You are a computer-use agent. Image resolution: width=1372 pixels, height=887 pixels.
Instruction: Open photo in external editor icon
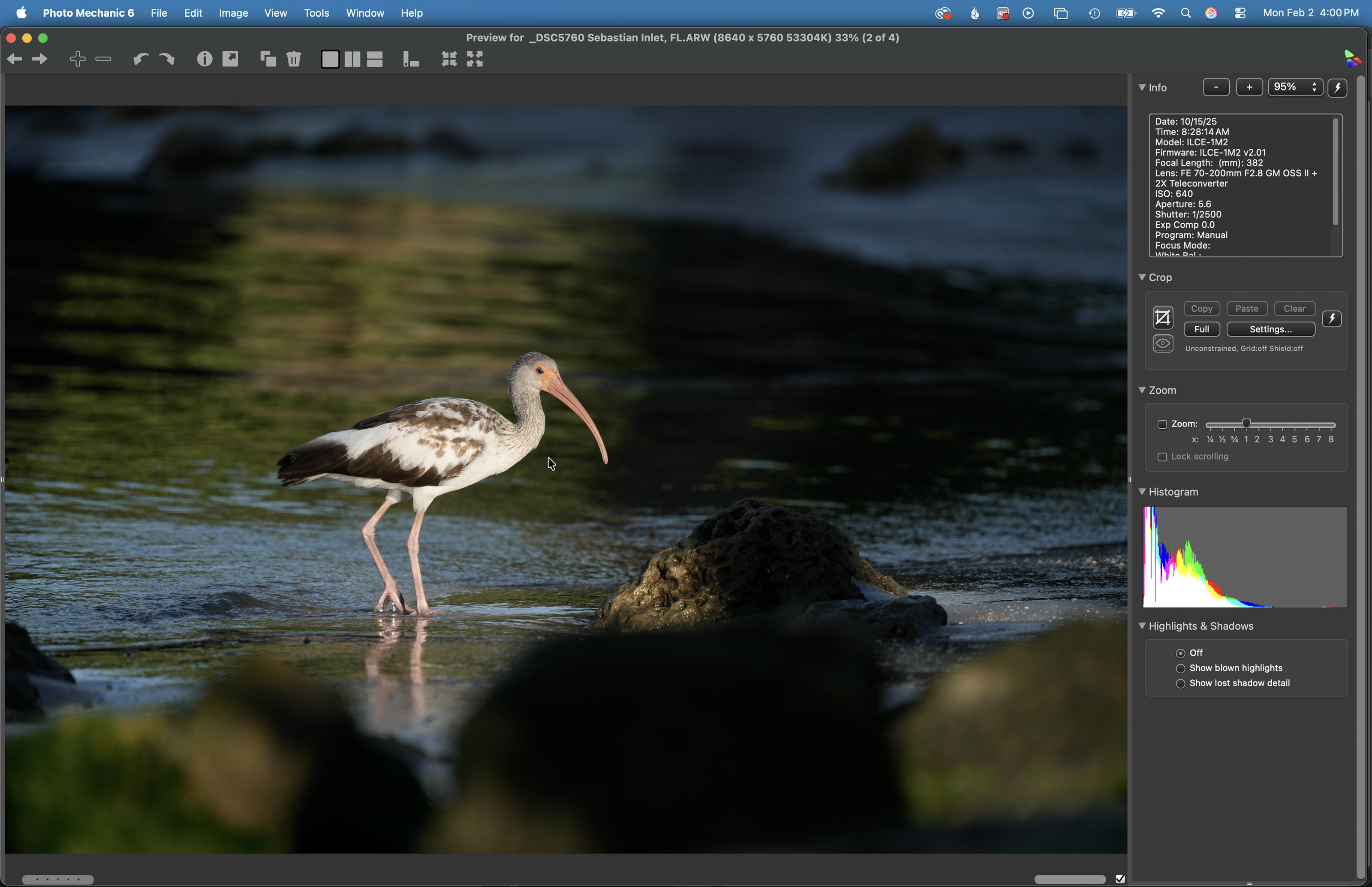click(x=230, y=59)
